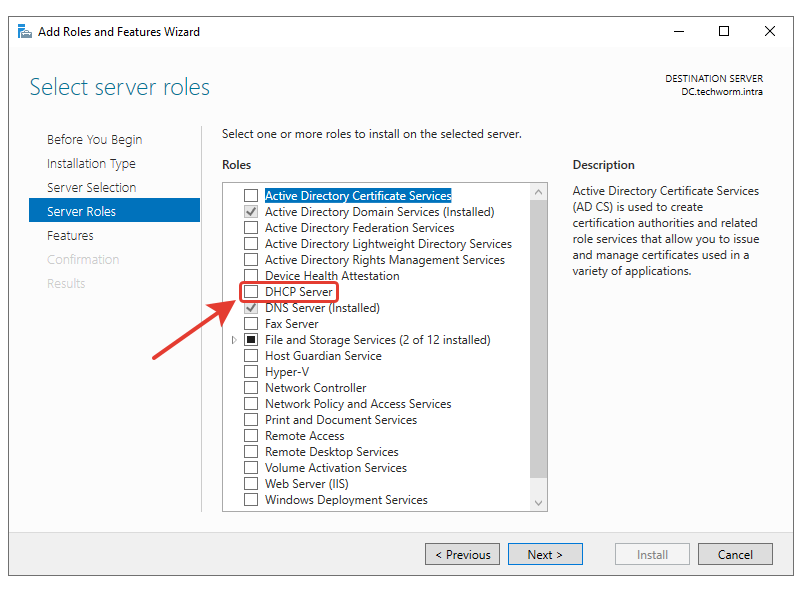The width and height of the screenshot is (807, 593).
Task: Check the DHCP Server role checkbox
Action: pyautogui.click(x=251, y=292)
